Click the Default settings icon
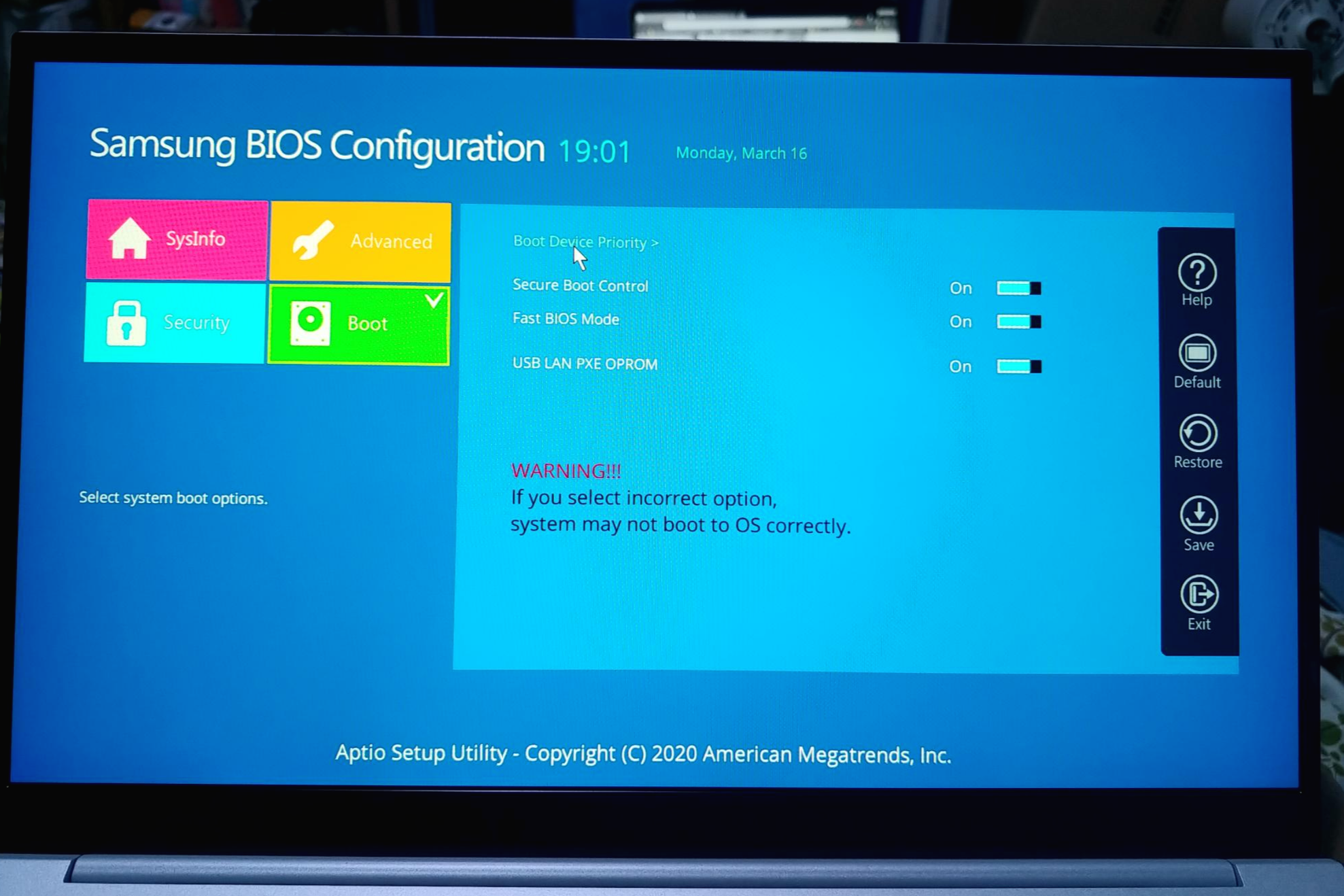The height and width of the screenshot is (896, 1344). coord(1197,353)
